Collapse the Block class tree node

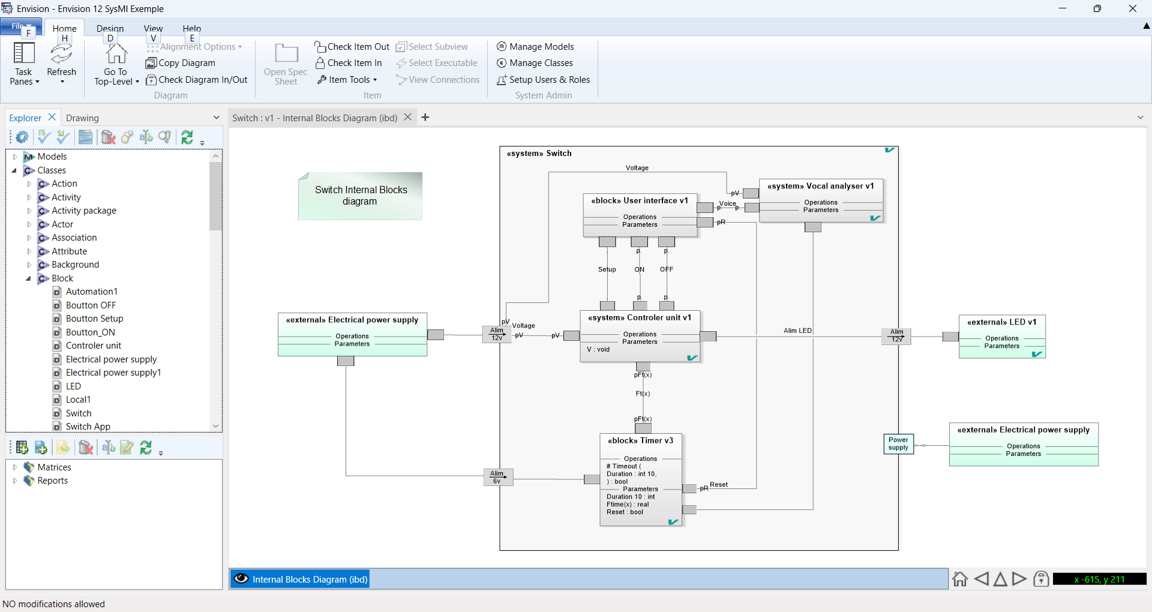[x=29, y=279]
